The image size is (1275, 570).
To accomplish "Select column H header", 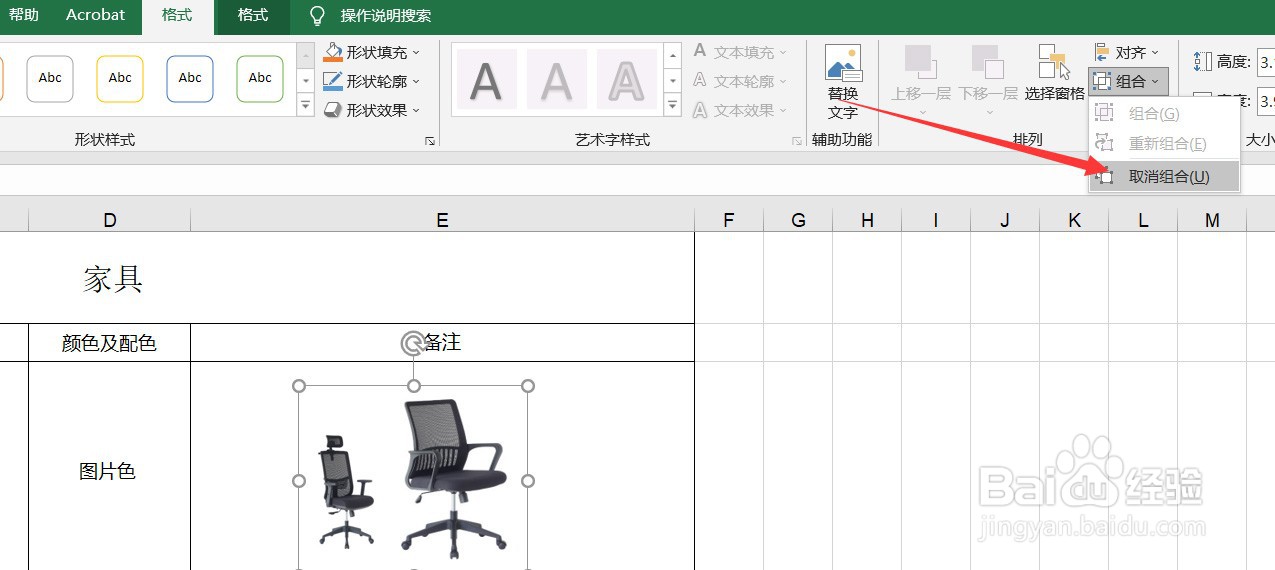I will tap(867, 220).
